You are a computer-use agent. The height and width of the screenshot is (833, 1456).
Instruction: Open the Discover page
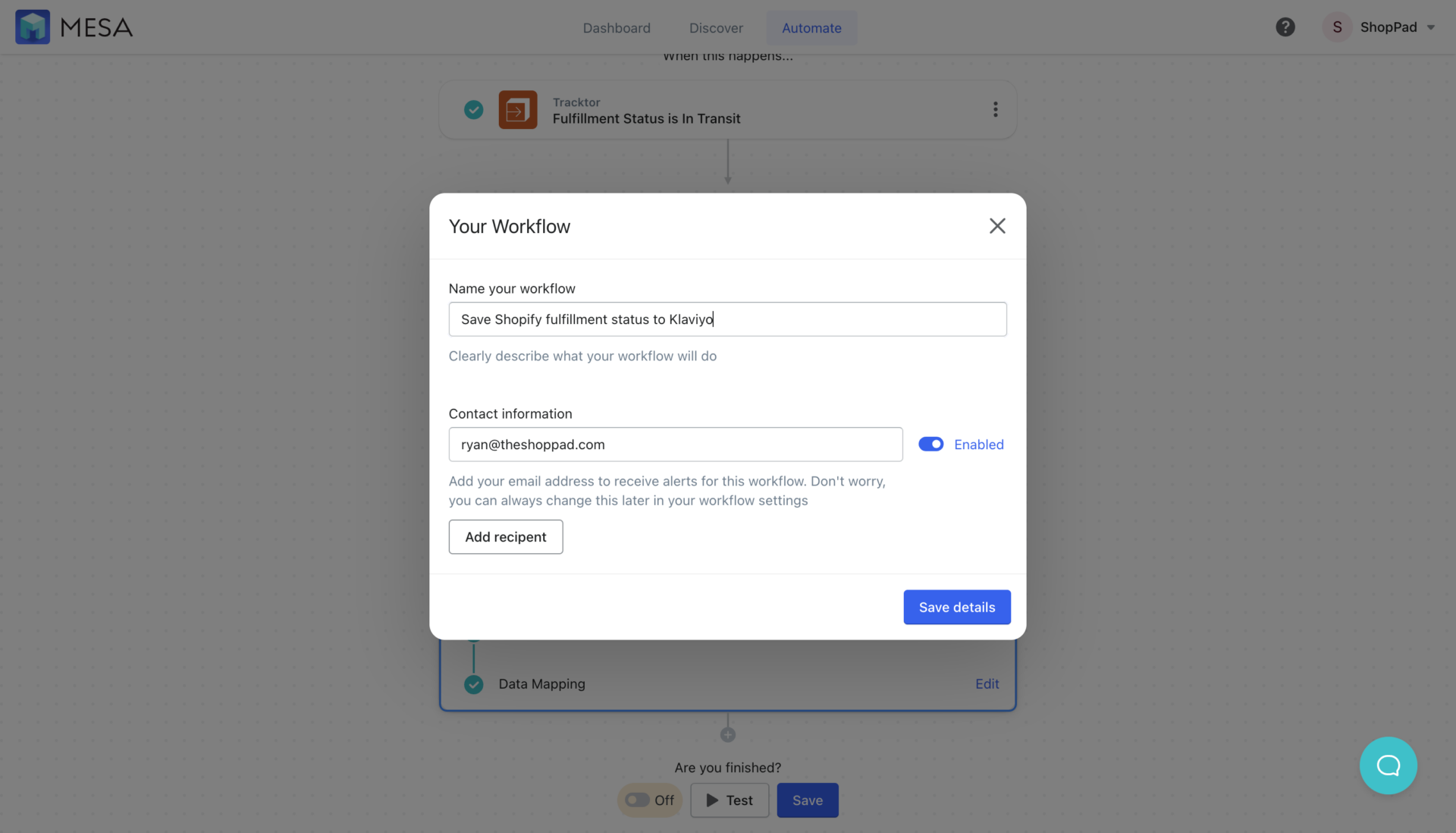[716, 27]
